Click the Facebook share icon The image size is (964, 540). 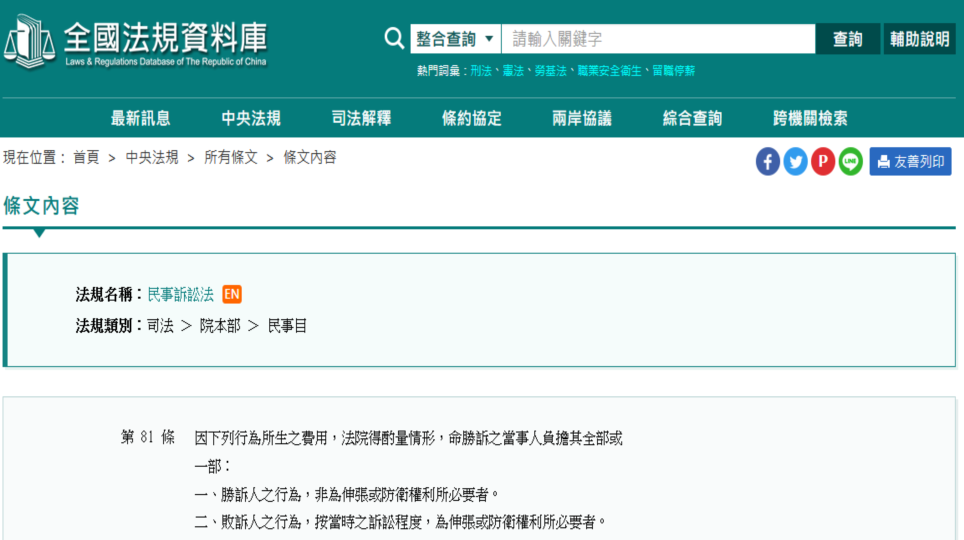coord(768,161)
